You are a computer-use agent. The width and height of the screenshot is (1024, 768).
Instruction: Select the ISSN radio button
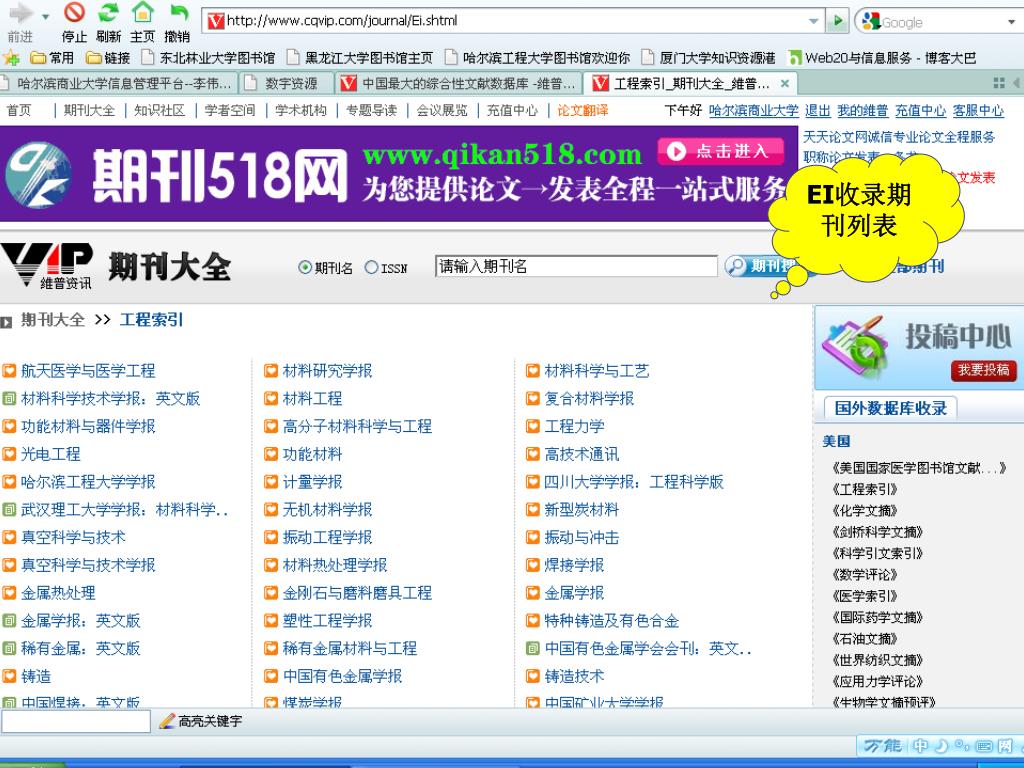[x=372, y=267]
